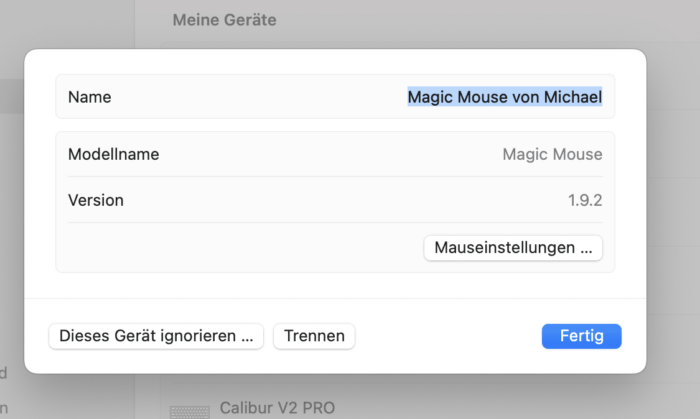Click Dieses Gerät ignorieren button

click(156, 336)
